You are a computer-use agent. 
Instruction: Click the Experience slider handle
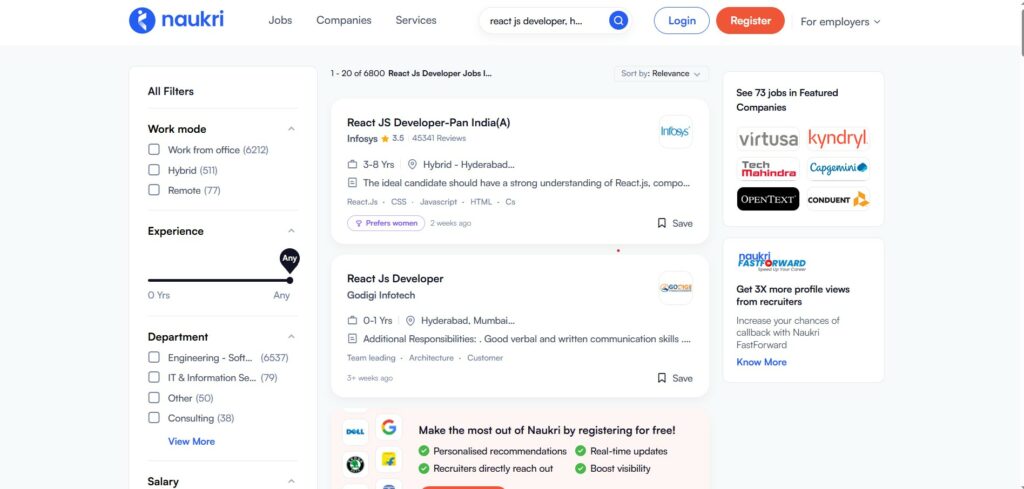289,280
